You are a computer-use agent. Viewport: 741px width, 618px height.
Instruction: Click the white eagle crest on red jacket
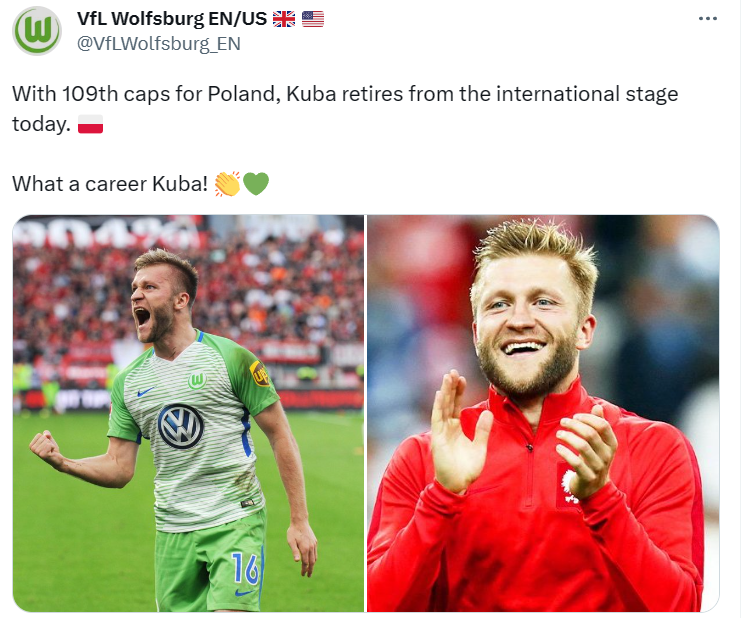pos(568,487)
